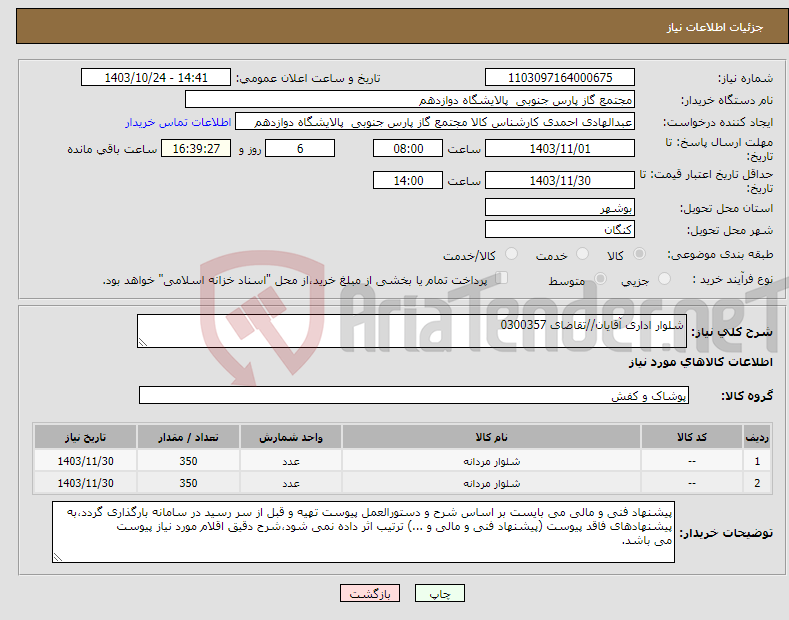The image size is (789, 620).
Task: Click the response time field 08:00
Action: [408, 148]
